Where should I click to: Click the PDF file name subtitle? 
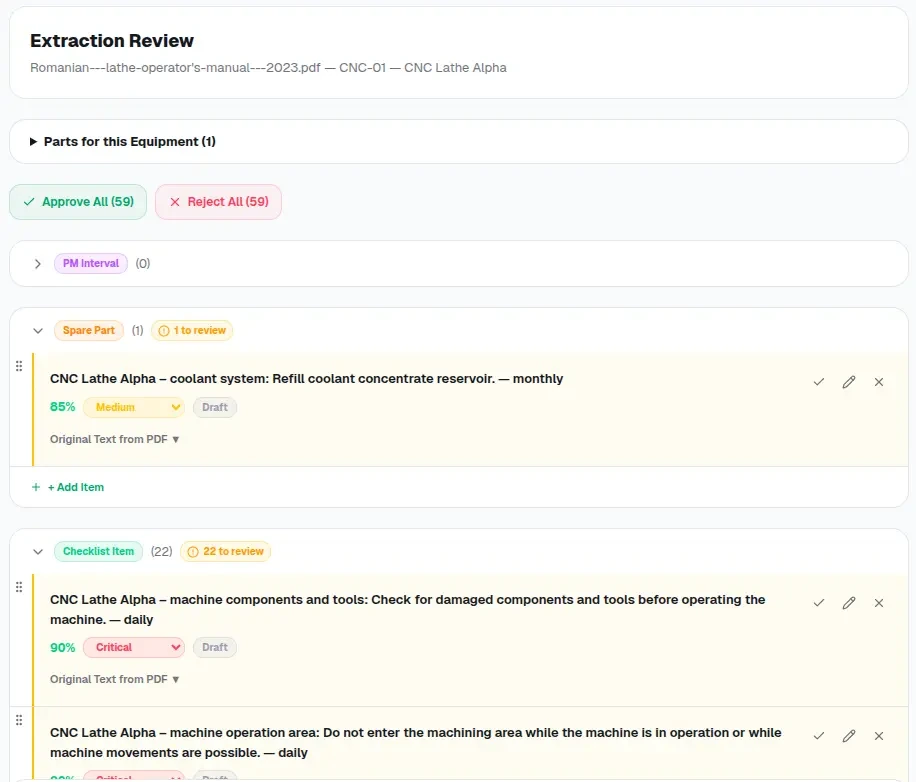coord(268,68)
